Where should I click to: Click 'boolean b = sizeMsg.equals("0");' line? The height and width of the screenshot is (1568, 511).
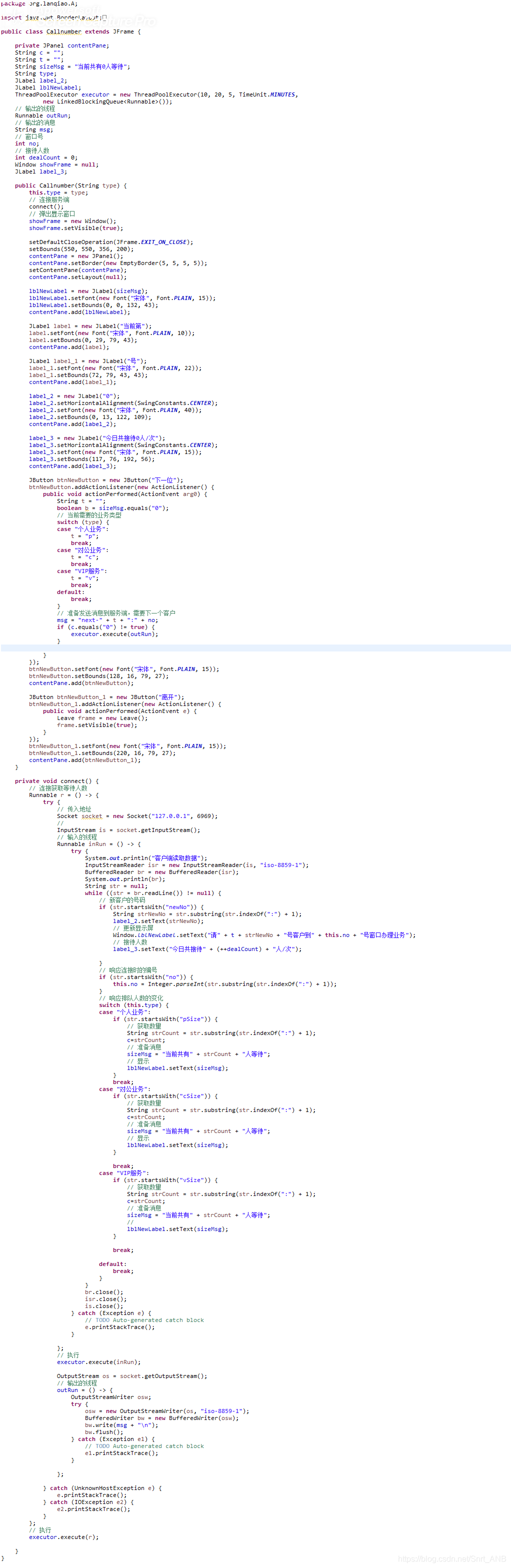pos(113,508)
